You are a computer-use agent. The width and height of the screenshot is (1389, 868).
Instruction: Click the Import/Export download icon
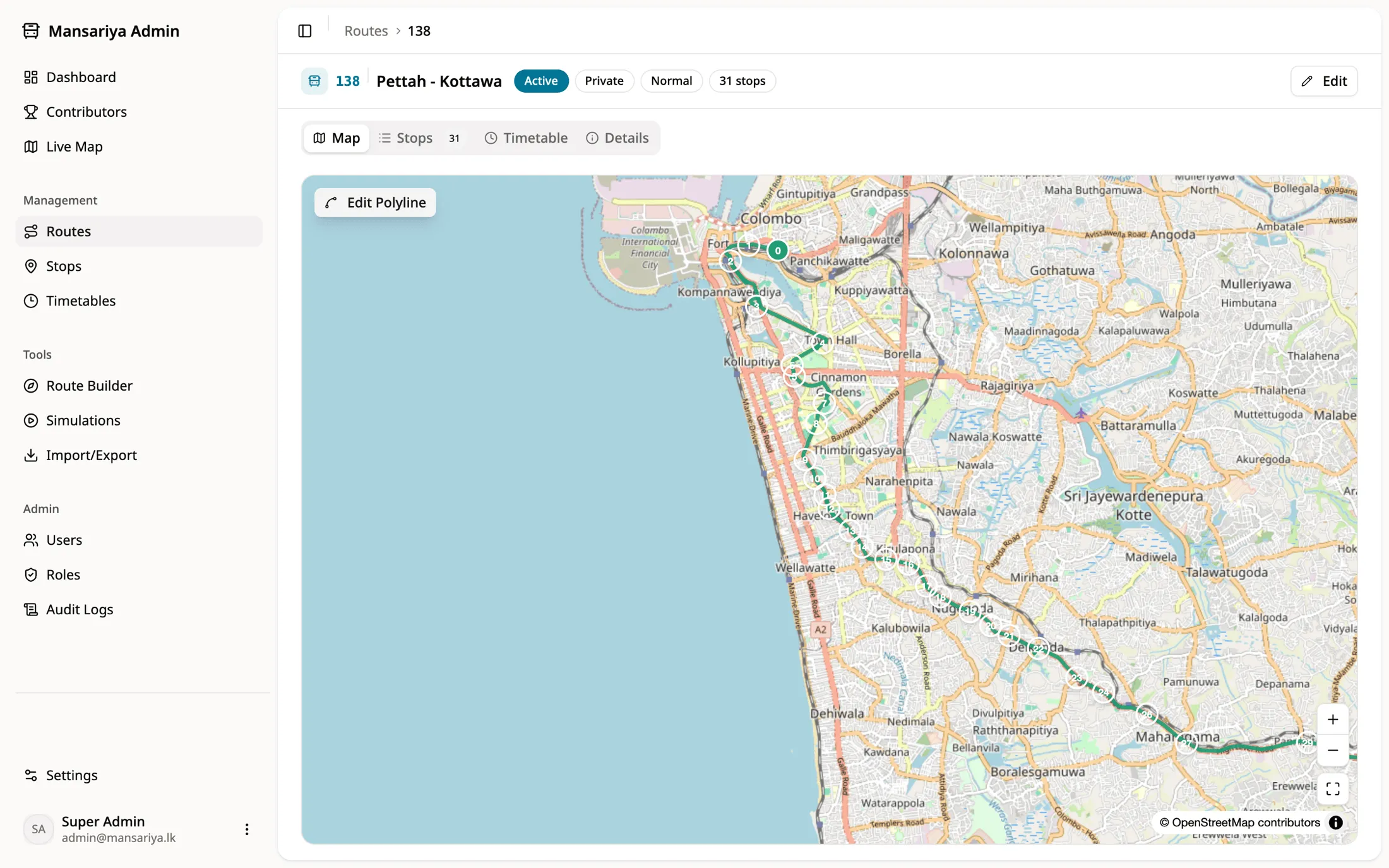tap(31, 455)
